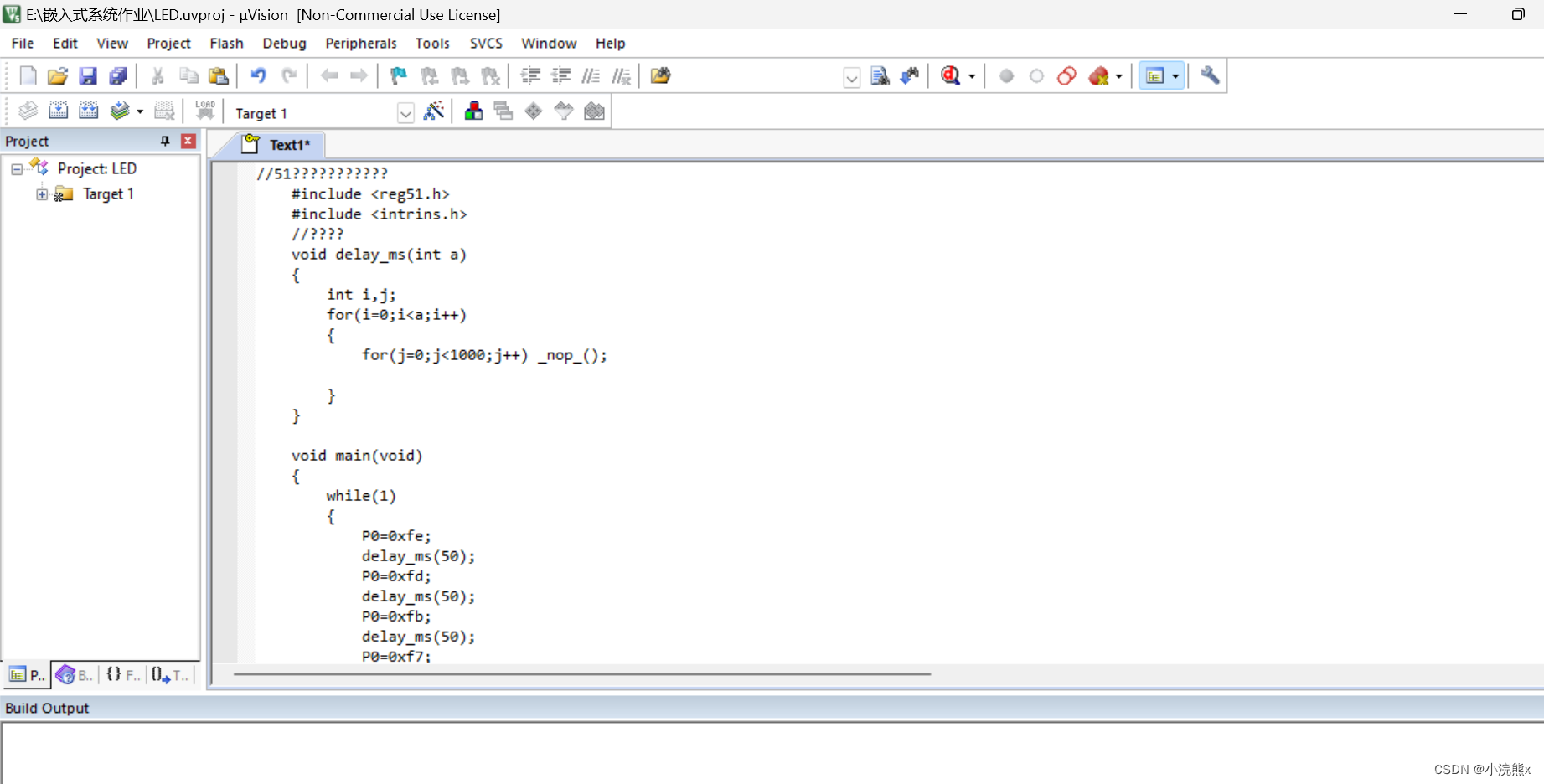The image size is (1544, 784).
Task: Switch to the Project panel tab
Action: (27, 674)
